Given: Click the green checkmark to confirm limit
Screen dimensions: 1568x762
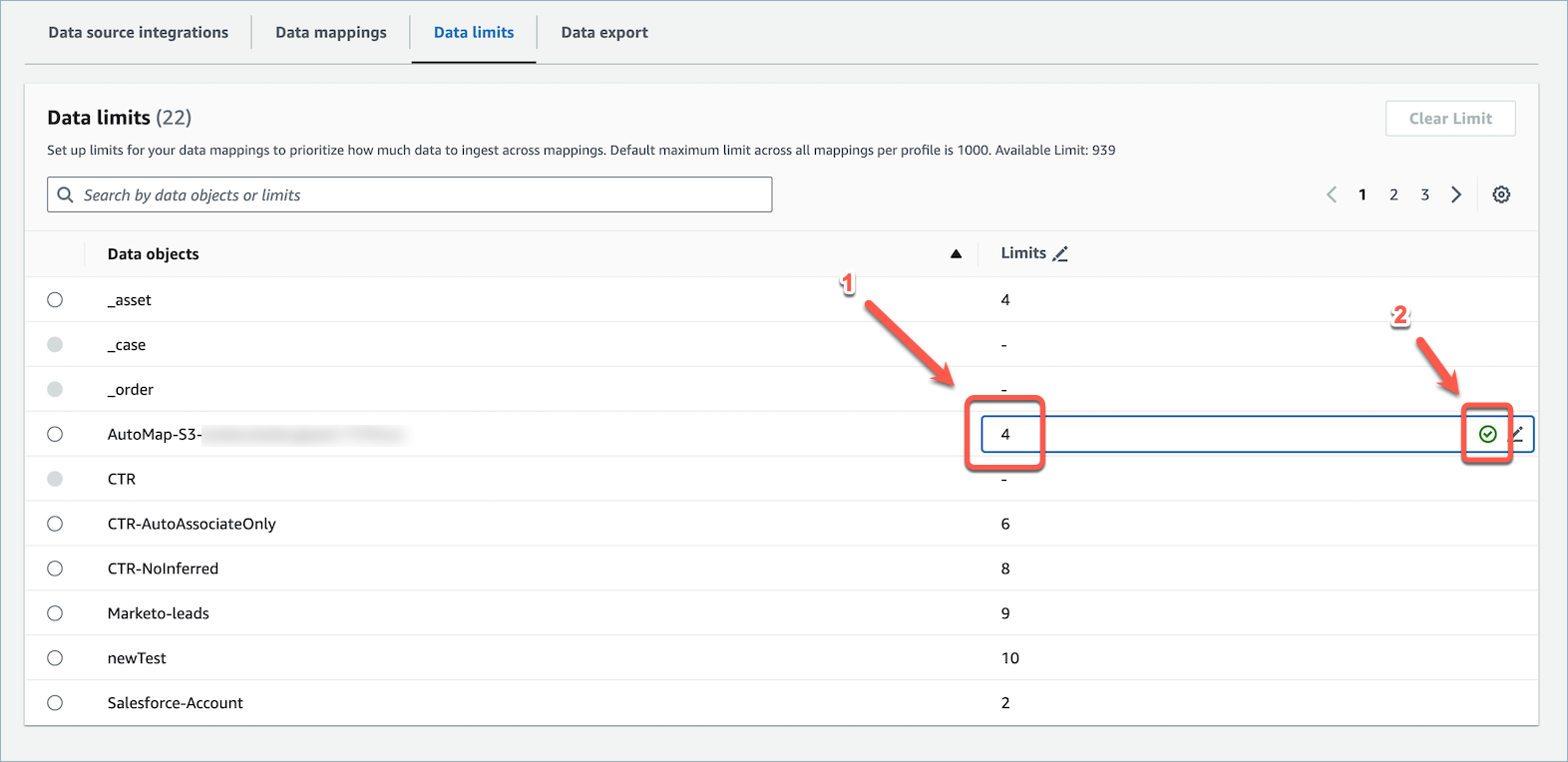Looking at the screenshot, I should 1487,434.
